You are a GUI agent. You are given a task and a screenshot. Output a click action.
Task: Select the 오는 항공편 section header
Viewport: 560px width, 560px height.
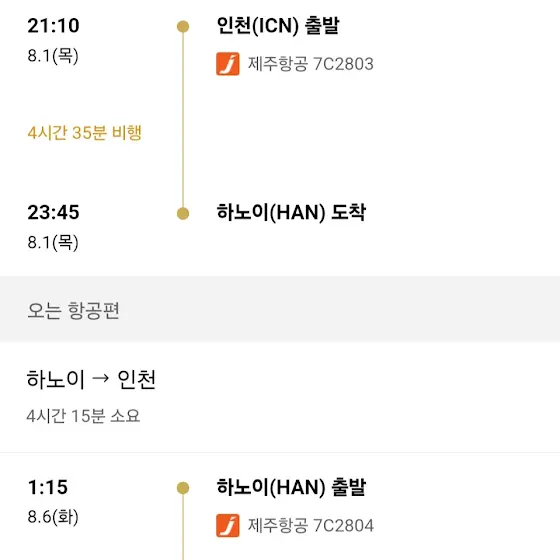(73, 310)
